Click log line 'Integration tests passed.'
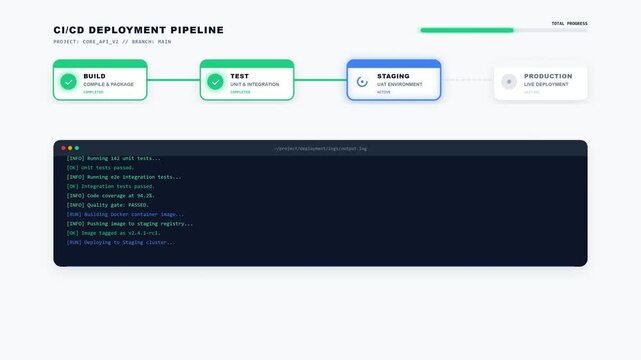The height and width of the screenshot is (360, 641). 110,186
